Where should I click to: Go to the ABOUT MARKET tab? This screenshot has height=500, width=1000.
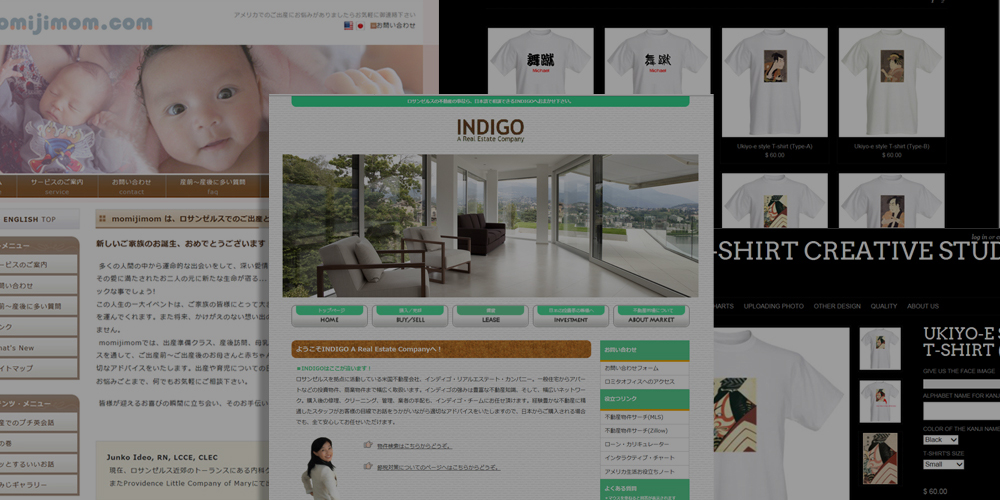651,316
